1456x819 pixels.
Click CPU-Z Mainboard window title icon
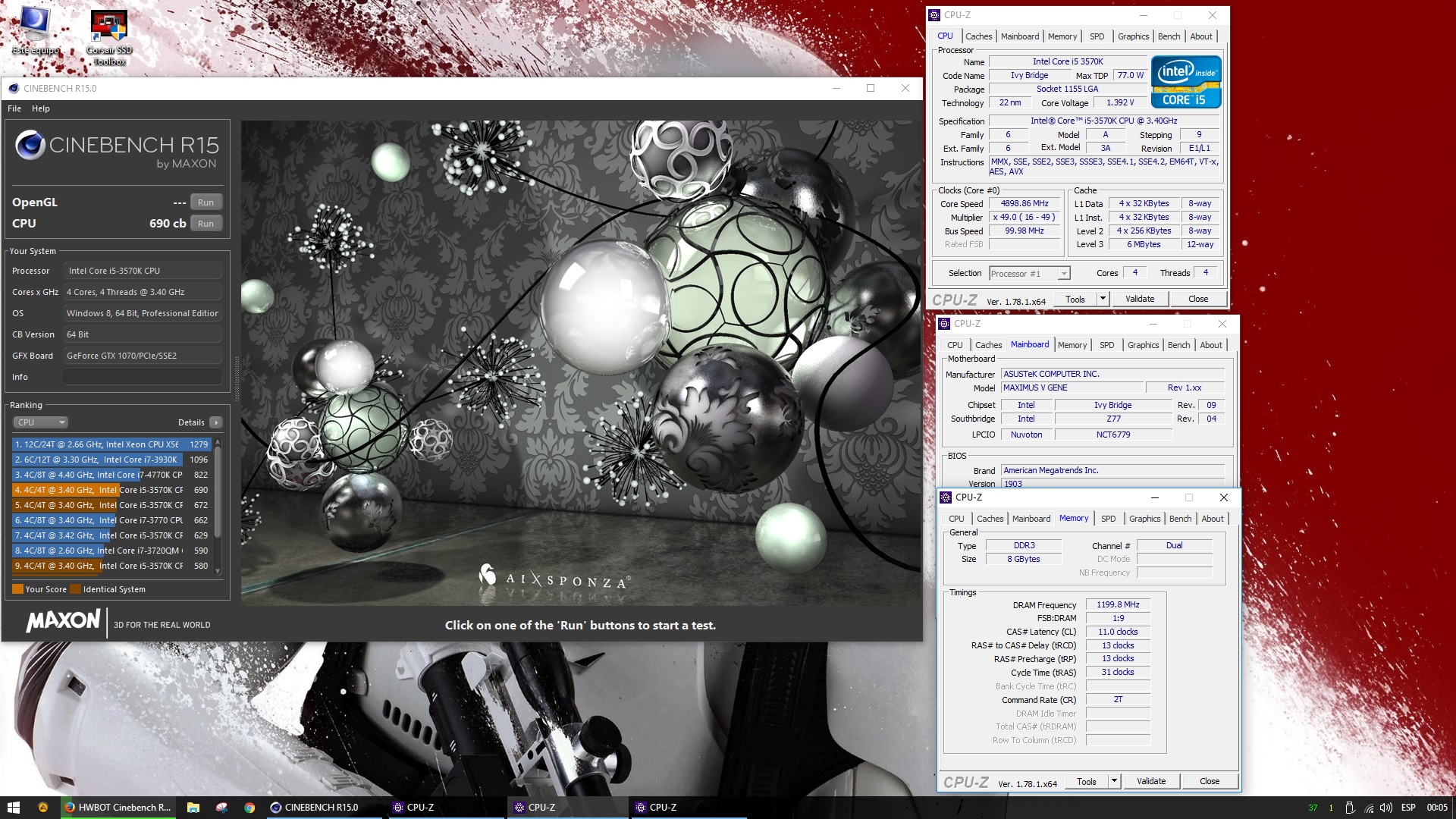(944, 324)
